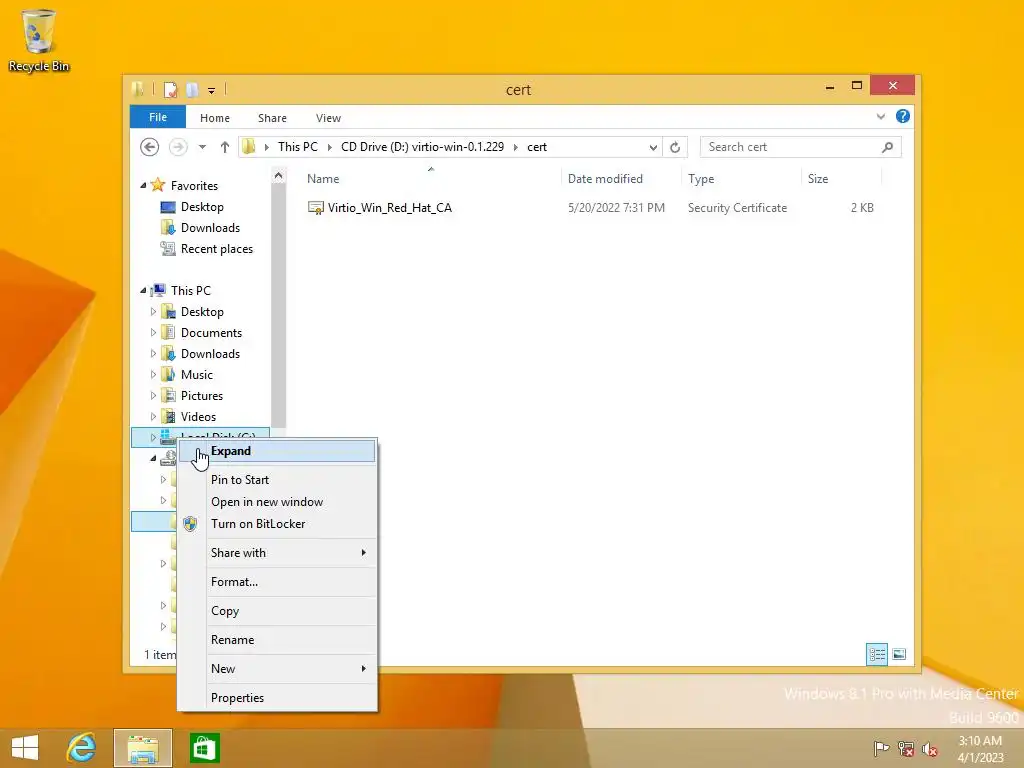This screenshot has width=1024, height=768.
Task: Expand the Videos tree node
Action: (153, 417)
